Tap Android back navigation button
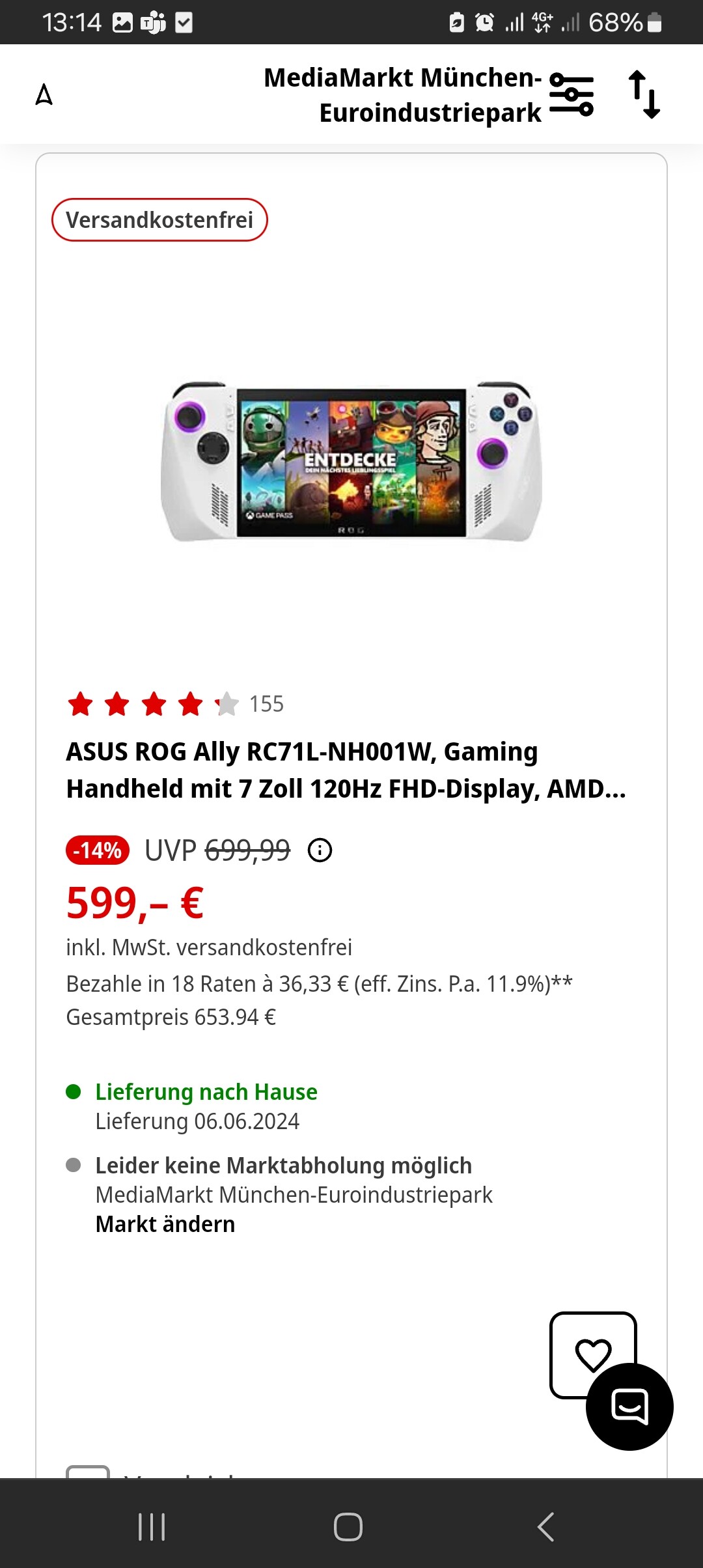The image size is (703, 1568). (x=545, y=1527)
